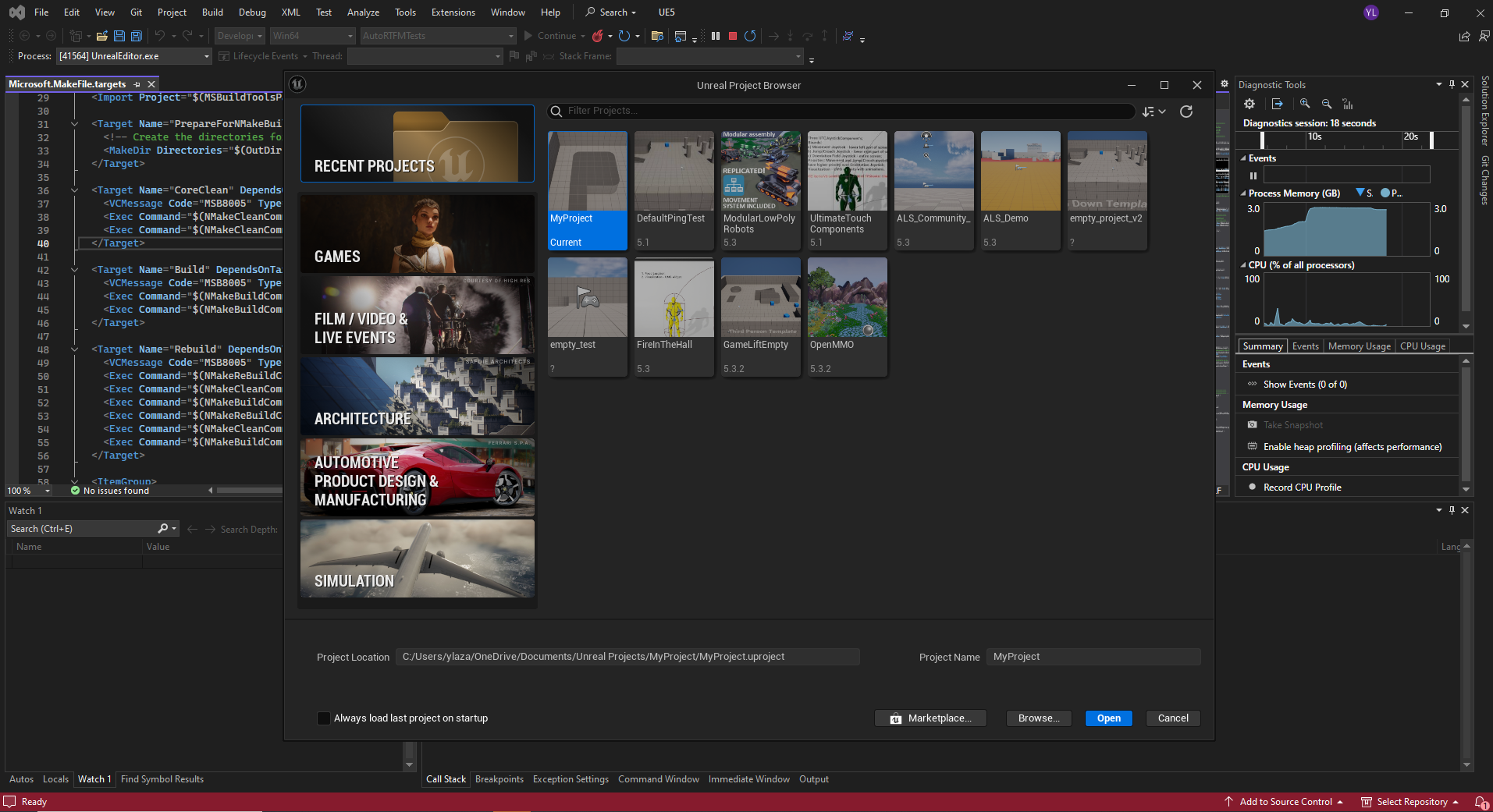The image size is (1493, 812).
Task: Open the Extensions menu
Action: pyautogui.click(x=453, y=12)
